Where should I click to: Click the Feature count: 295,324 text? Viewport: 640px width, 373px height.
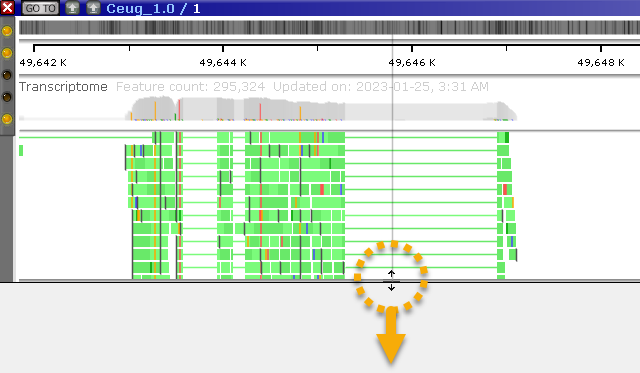click(x=191, y=87)
